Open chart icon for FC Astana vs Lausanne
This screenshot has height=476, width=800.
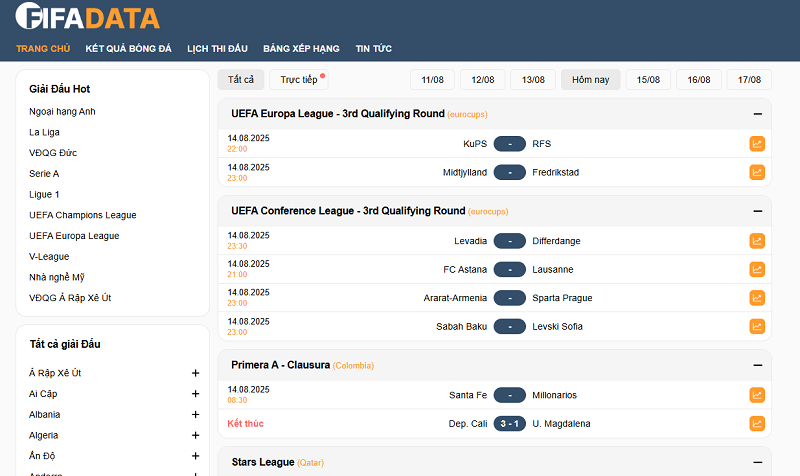757,269
